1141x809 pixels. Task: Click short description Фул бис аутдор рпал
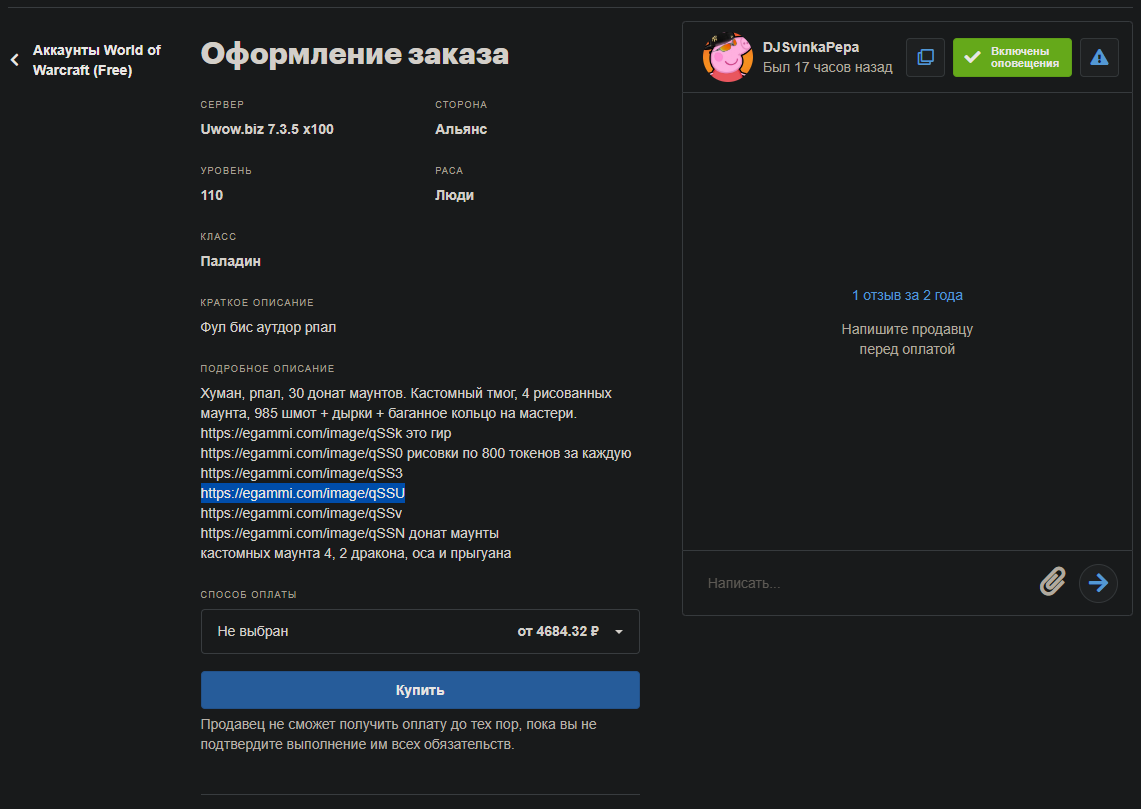[269, 327]
